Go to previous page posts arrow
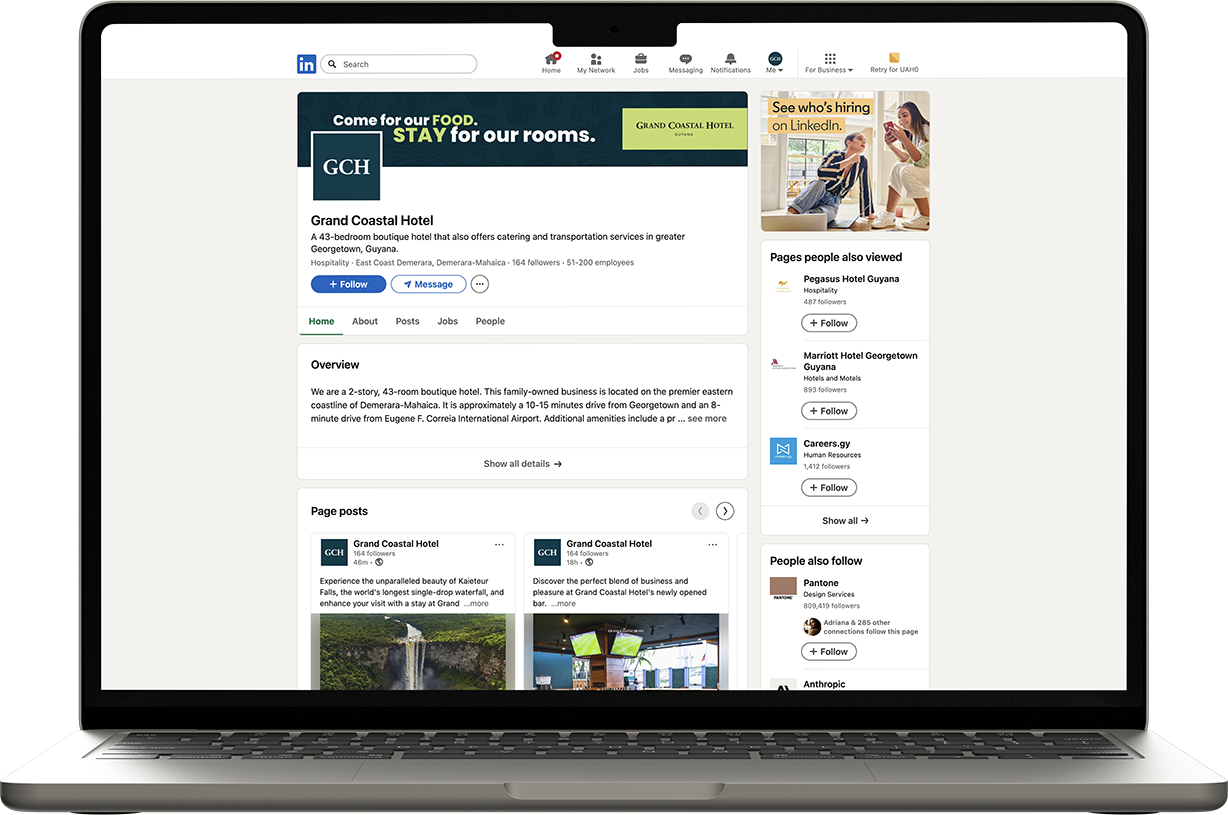 pos(701,511)
